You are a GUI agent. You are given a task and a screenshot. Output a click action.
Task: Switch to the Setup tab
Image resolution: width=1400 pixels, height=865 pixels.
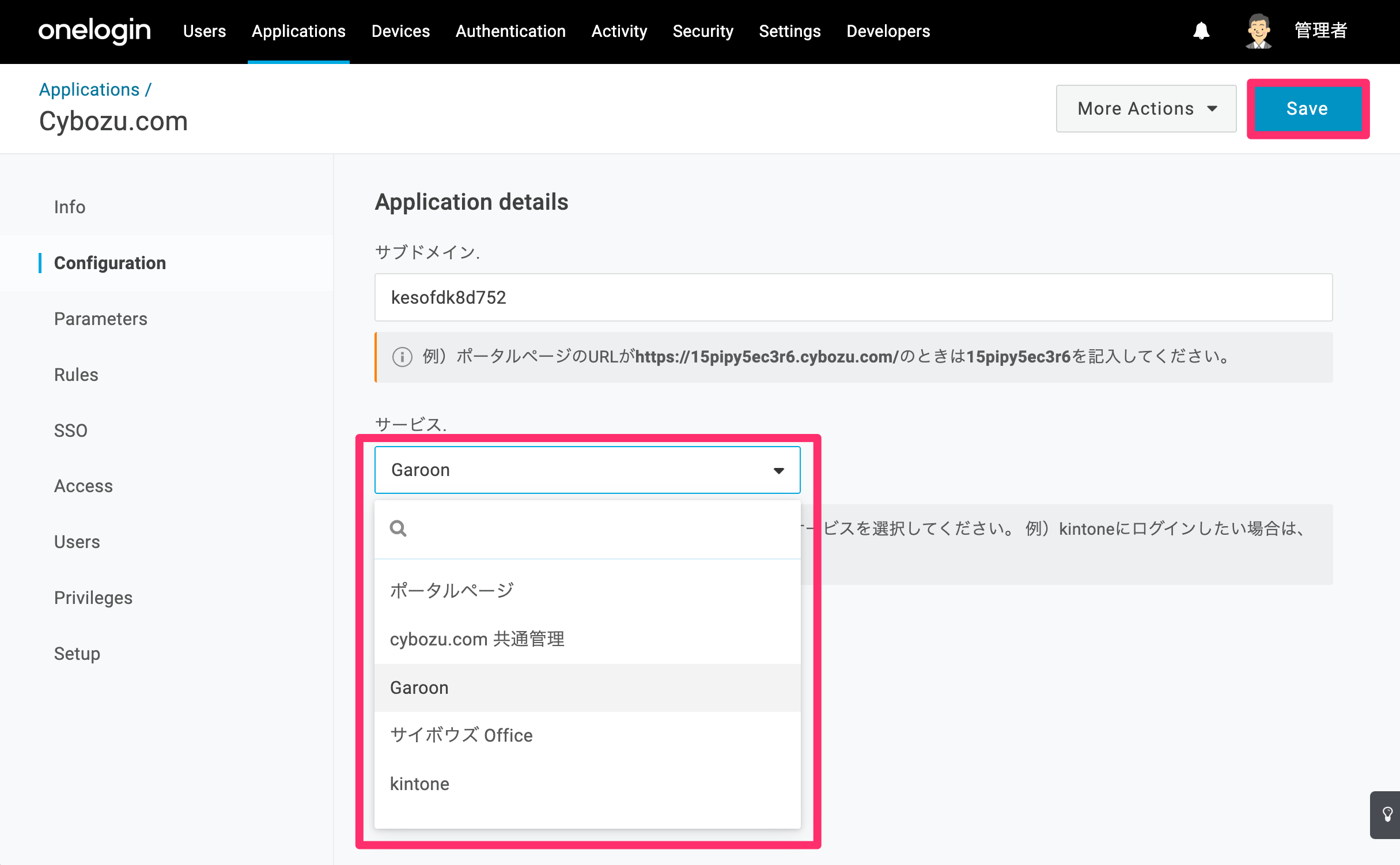pyautogui.click(x=77, y=654)
